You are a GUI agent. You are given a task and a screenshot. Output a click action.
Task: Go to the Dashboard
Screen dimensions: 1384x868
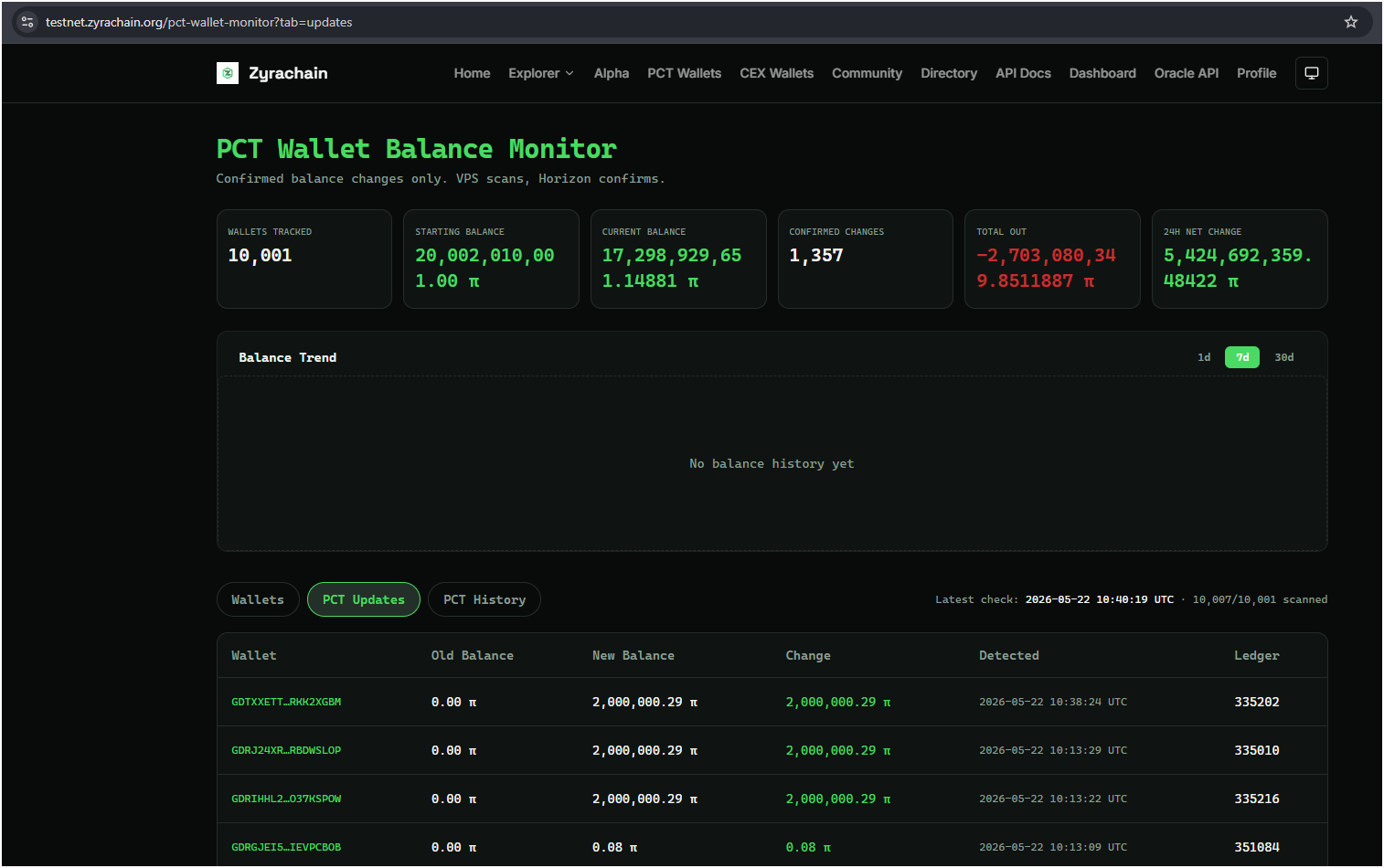click(x=1102, y=73)
